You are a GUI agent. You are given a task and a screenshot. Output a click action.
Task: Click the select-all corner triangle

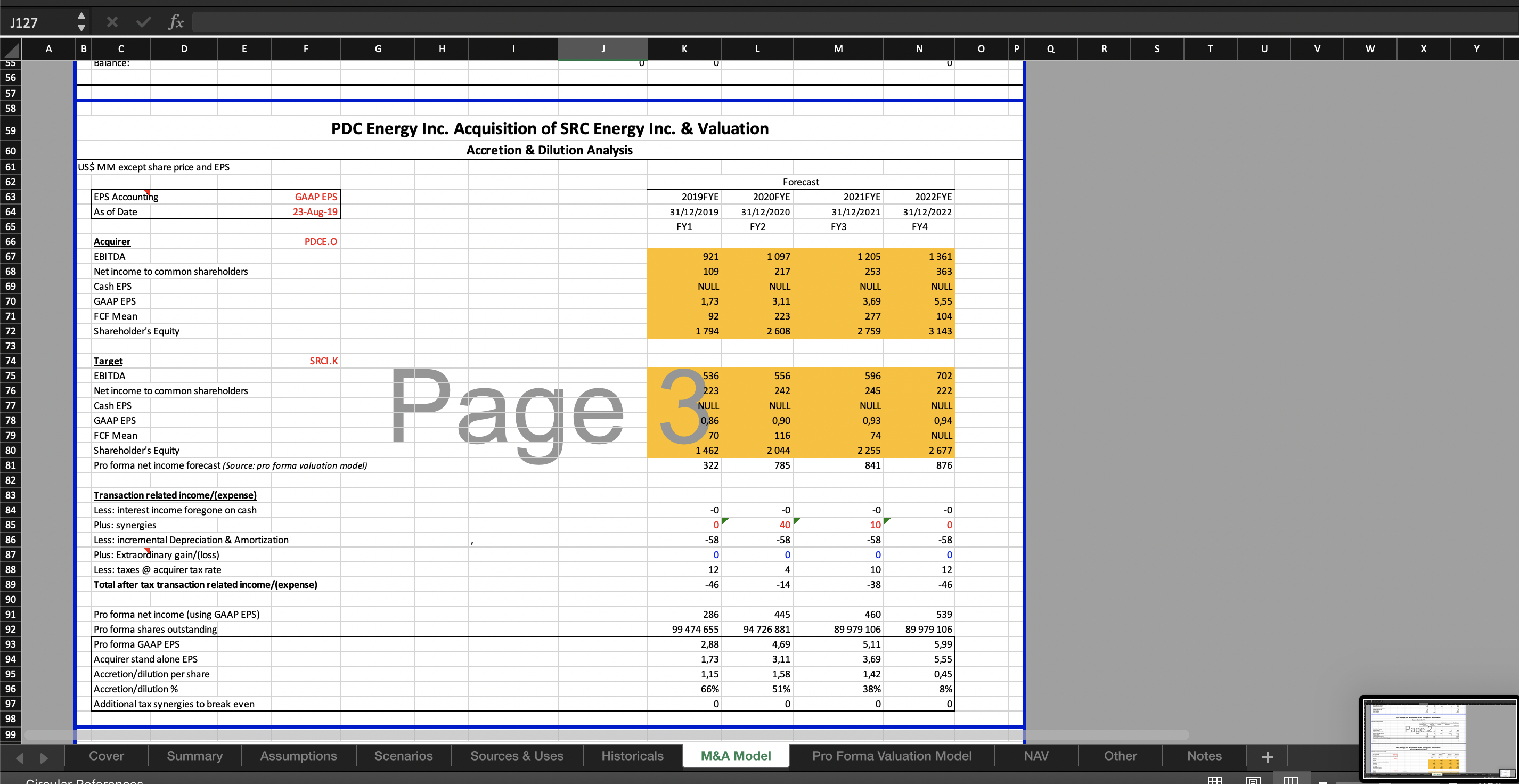(x=11, y=49)
